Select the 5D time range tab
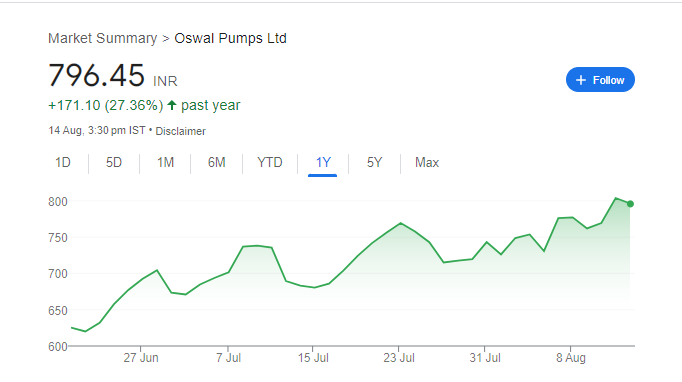682x382 pixels. pyautogui.click(x=114, y=162)
